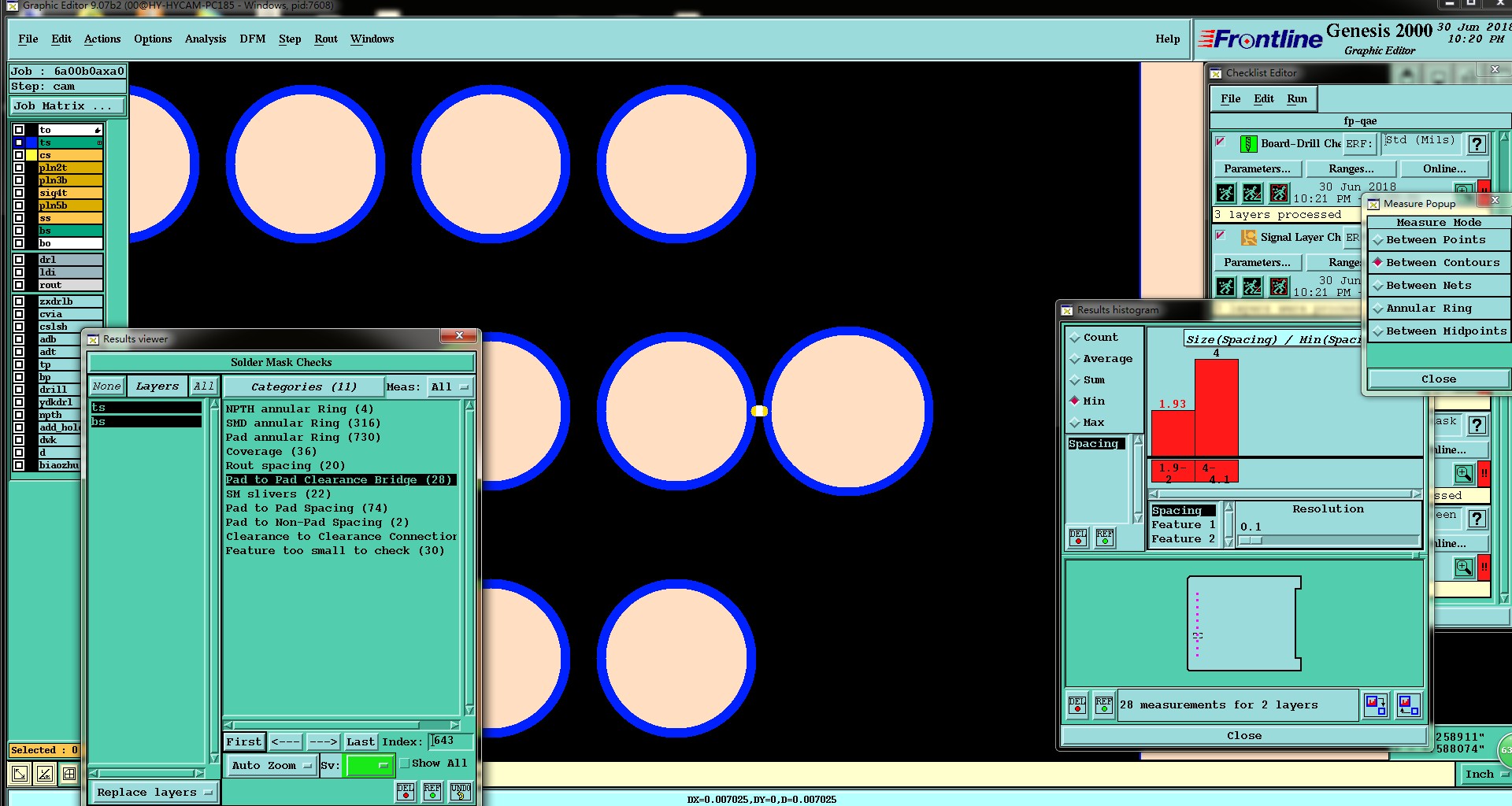Click Close button in Measure Popup
This screenshot has height=806, width=1512.
[x=1439, y=379]
